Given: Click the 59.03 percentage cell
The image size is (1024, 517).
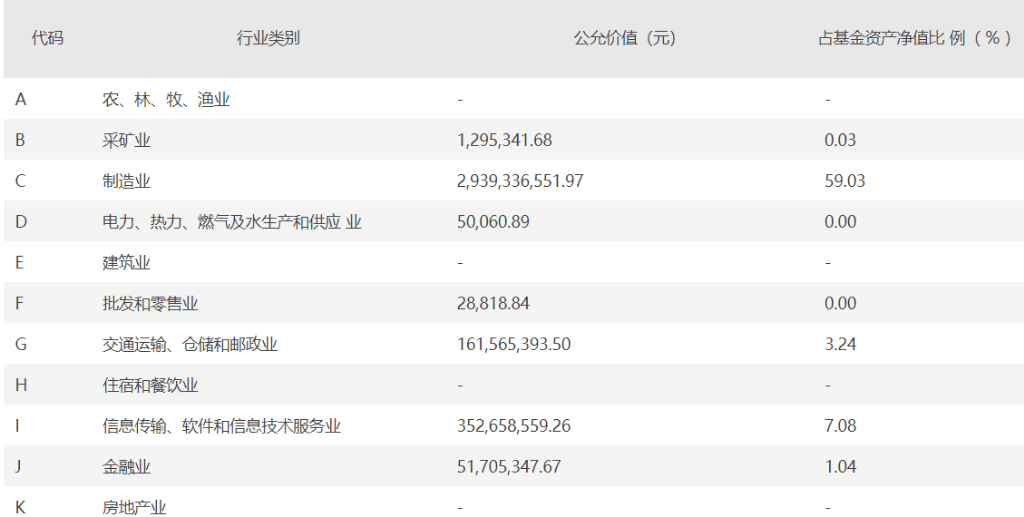Looking at the screenshot, I should click(x=845, y=181).
